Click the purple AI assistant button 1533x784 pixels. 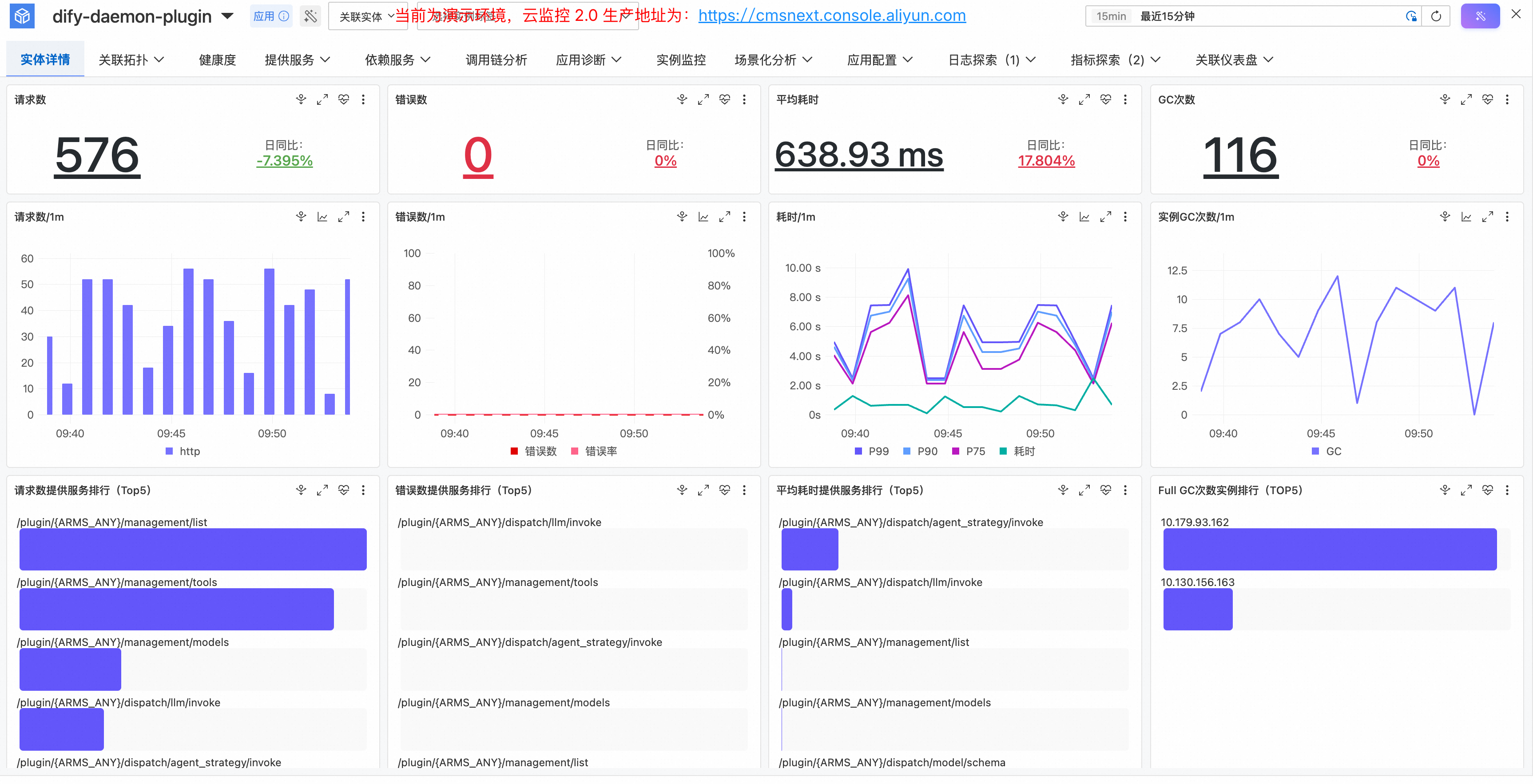coord(1480,16)
